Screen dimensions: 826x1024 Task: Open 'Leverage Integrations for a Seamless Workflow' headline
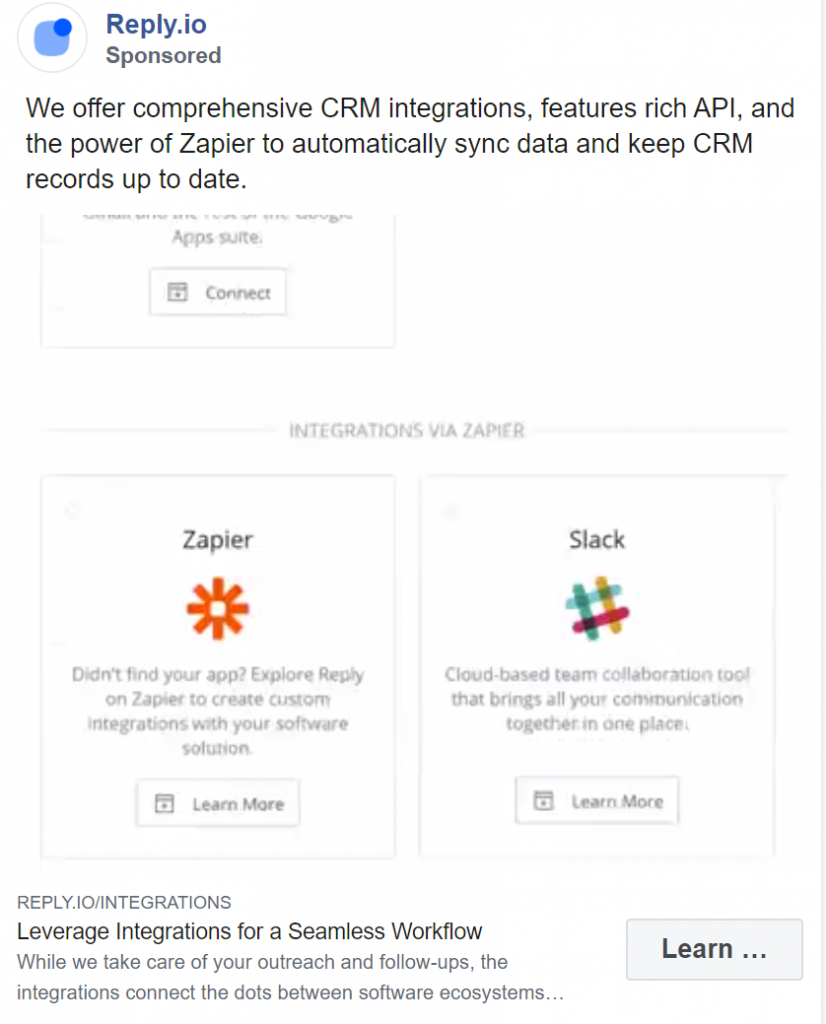coord(249,931)
